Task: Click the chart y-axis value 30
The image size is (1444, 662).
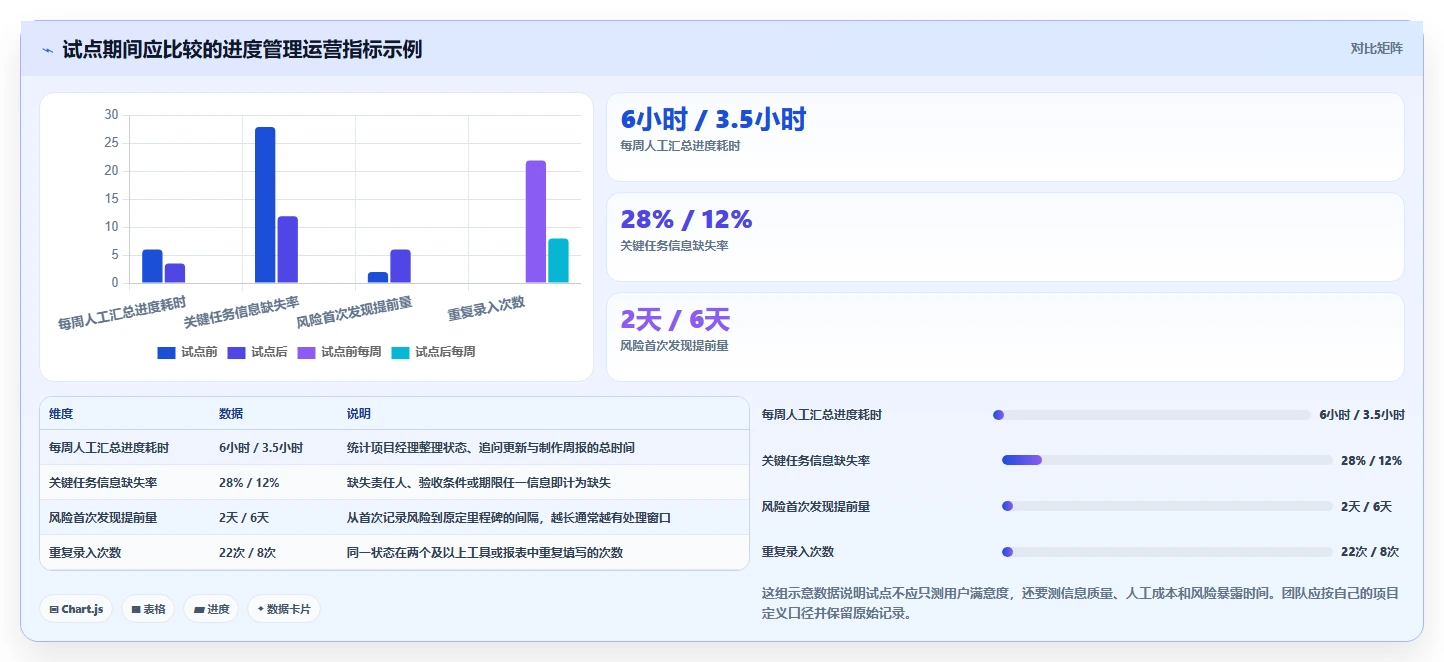Action: click(x=111, y=115)
